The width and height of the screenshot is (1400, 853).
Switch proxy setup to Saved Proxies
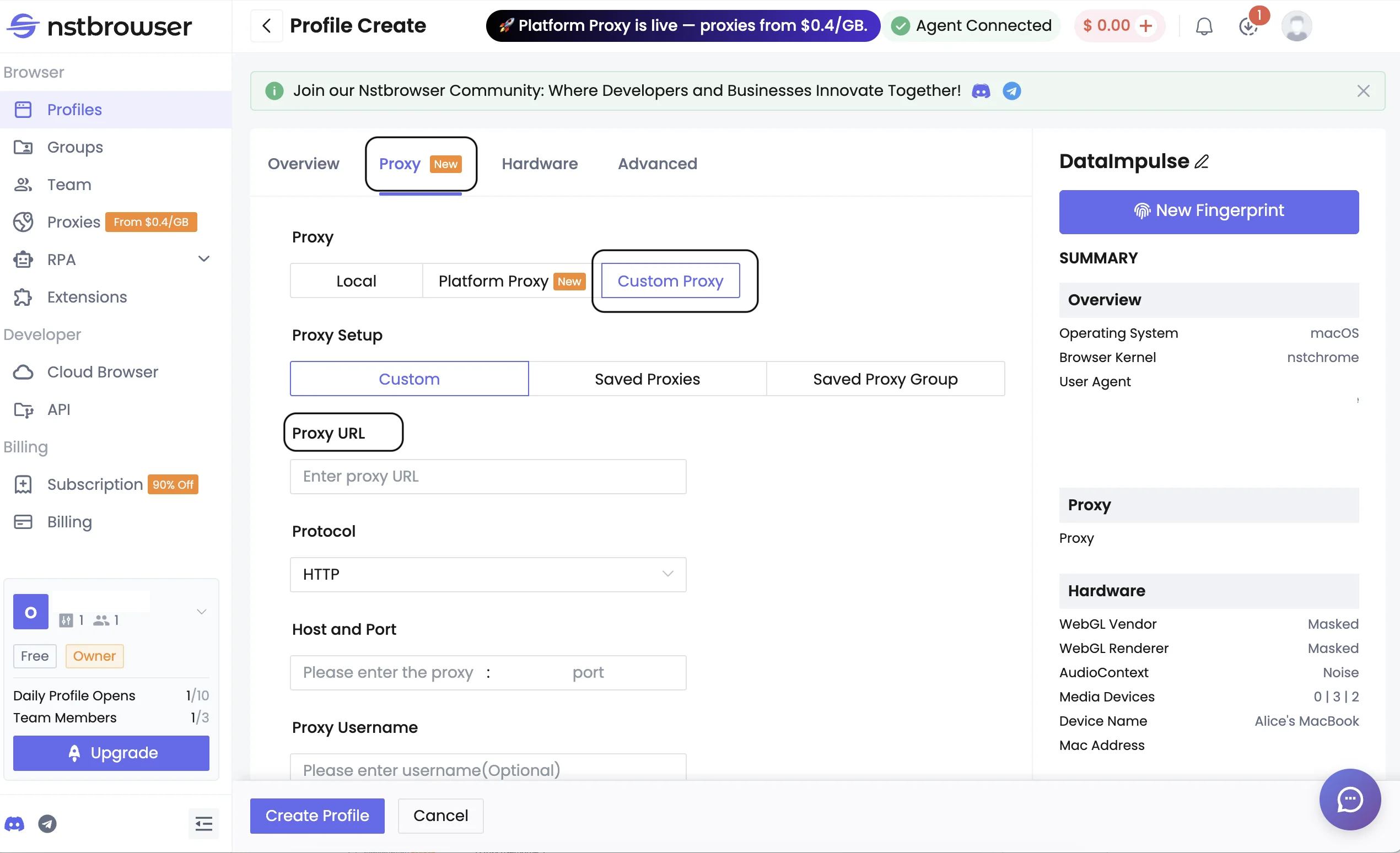(x=647, y=379)
